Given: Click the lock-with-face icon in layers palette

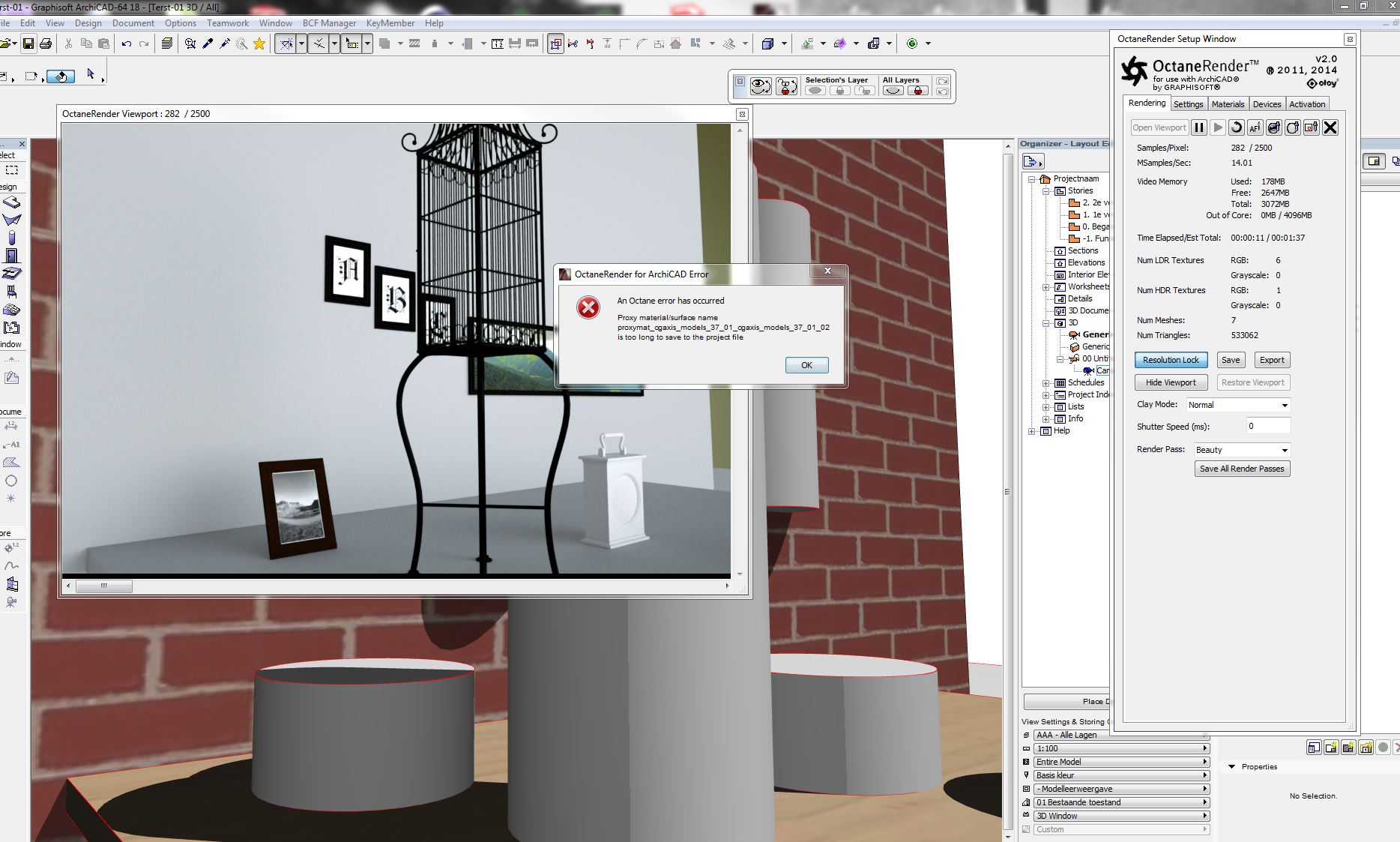Looking at the screenshot, I should 786,86.
